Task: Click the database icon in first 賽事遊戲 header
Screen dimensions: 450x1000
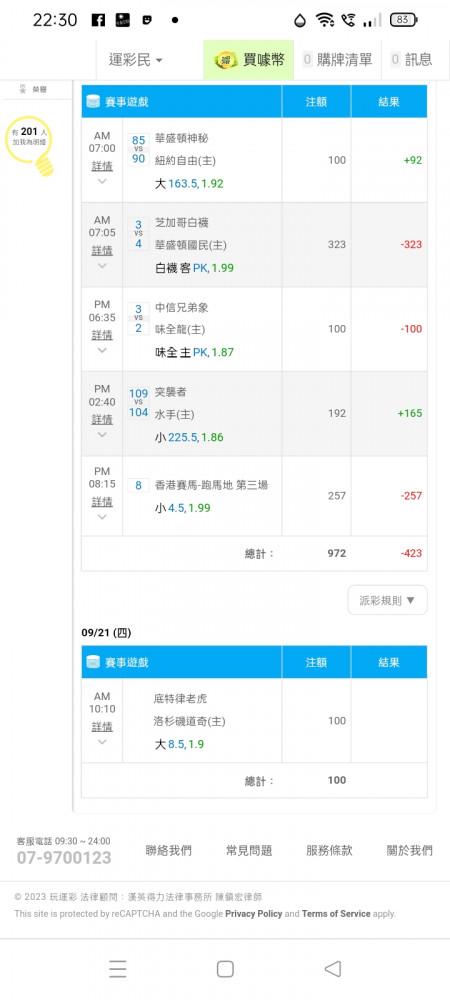Action: click(x=93, y=101)
